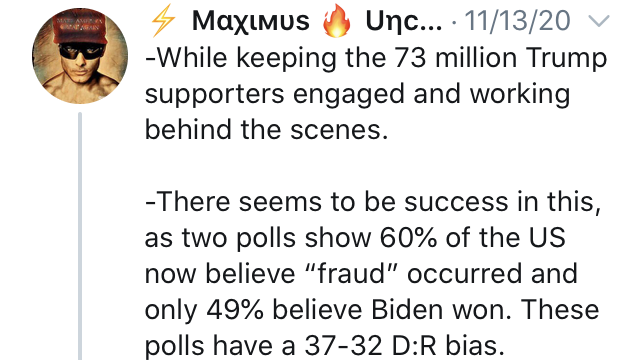The image size is (640, 360).
Task: Click the truncated name ending in an ellipsis
Action: point(404,21)
